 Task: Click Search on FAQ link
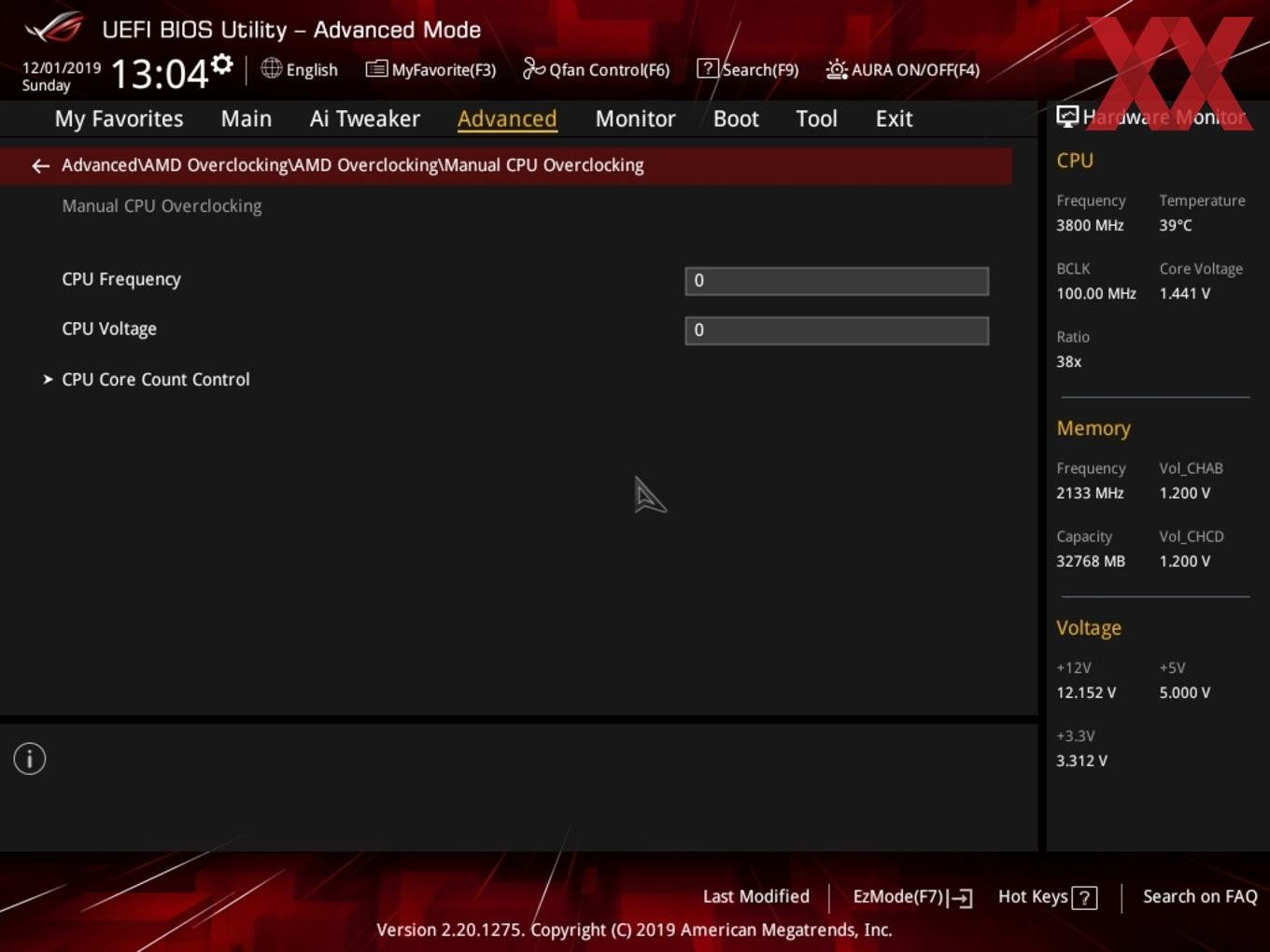1200,897
